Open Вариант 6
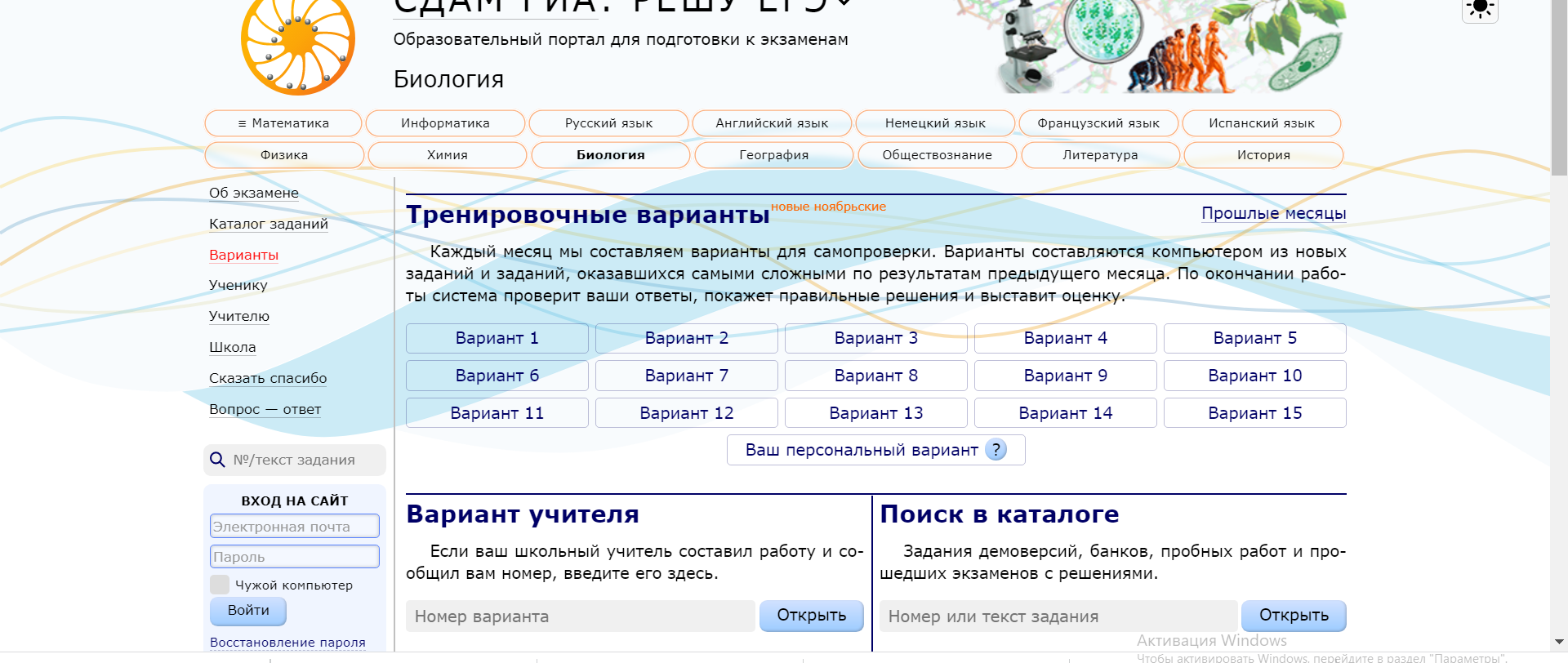This screenshot has width=1568, height=663. tap(497, 376)
